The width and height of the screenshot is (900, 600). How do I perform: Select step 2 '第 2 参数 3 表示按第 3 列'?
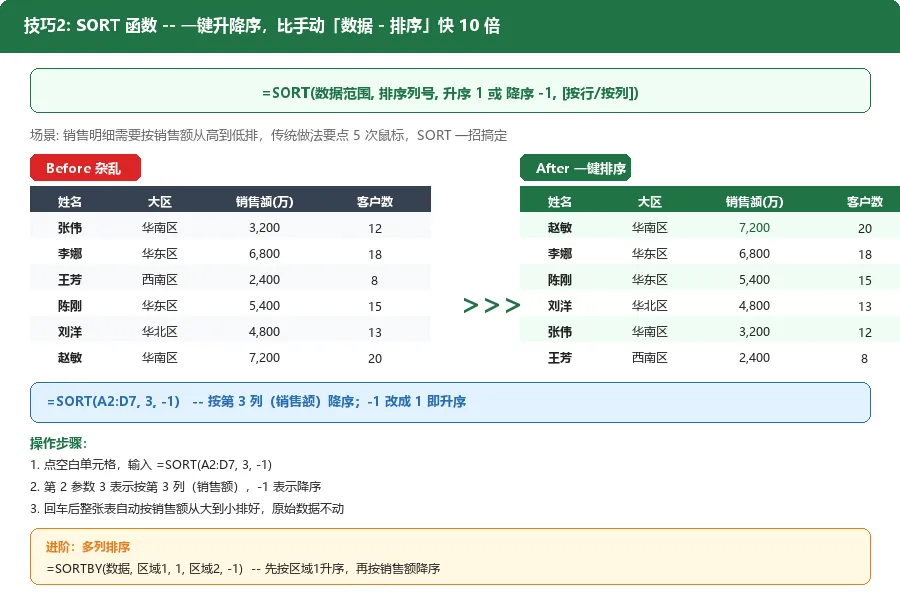coord(176,487)
